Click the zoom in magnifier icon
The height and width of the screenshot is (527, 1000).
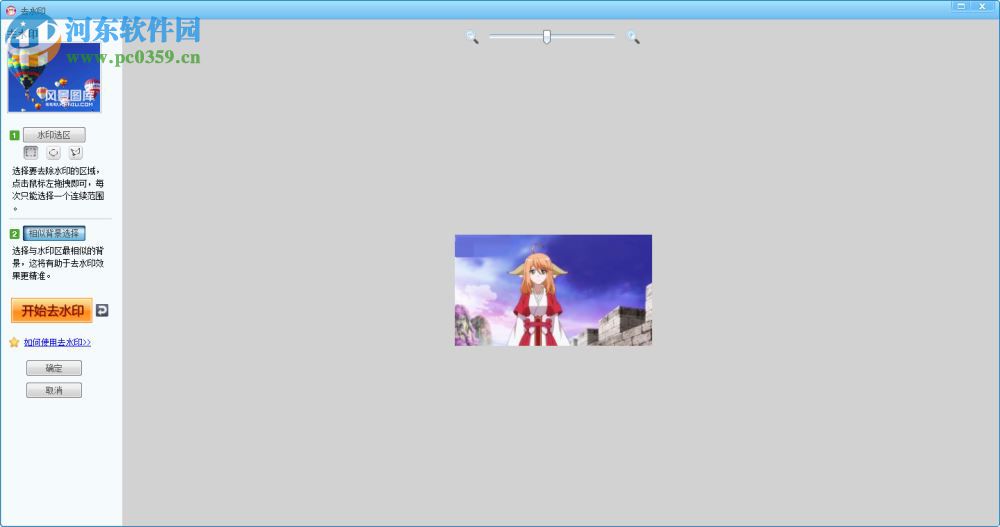633,37
